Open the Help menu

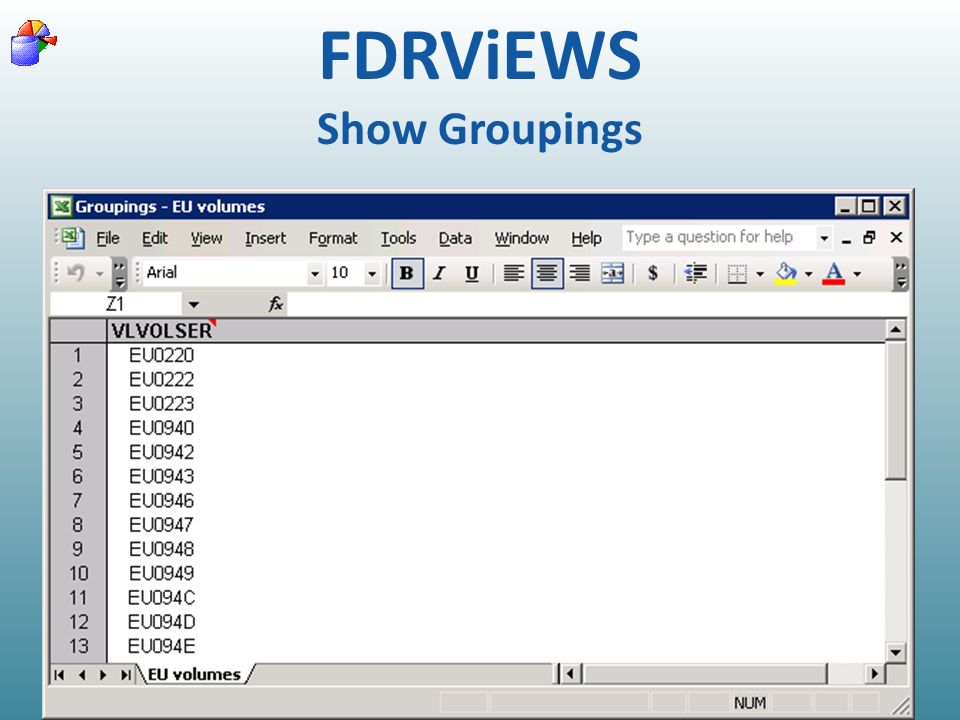[586, 238]
